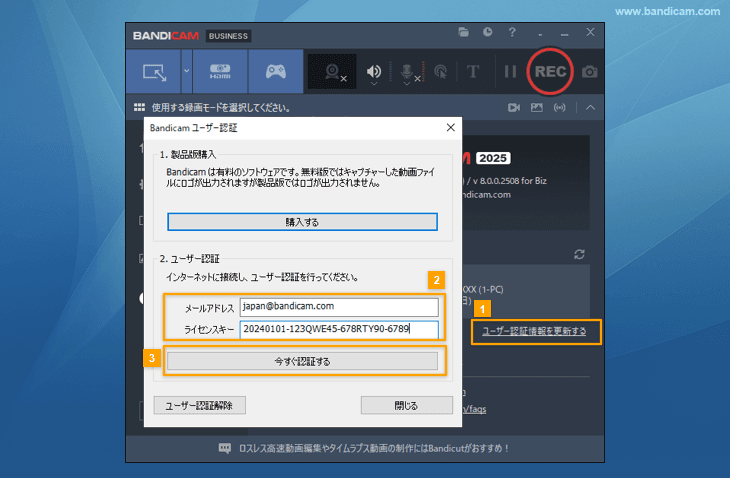This screenshot has height=478, width=730.
Task: Click the 閉じる close button
Action: pos(406,405)
